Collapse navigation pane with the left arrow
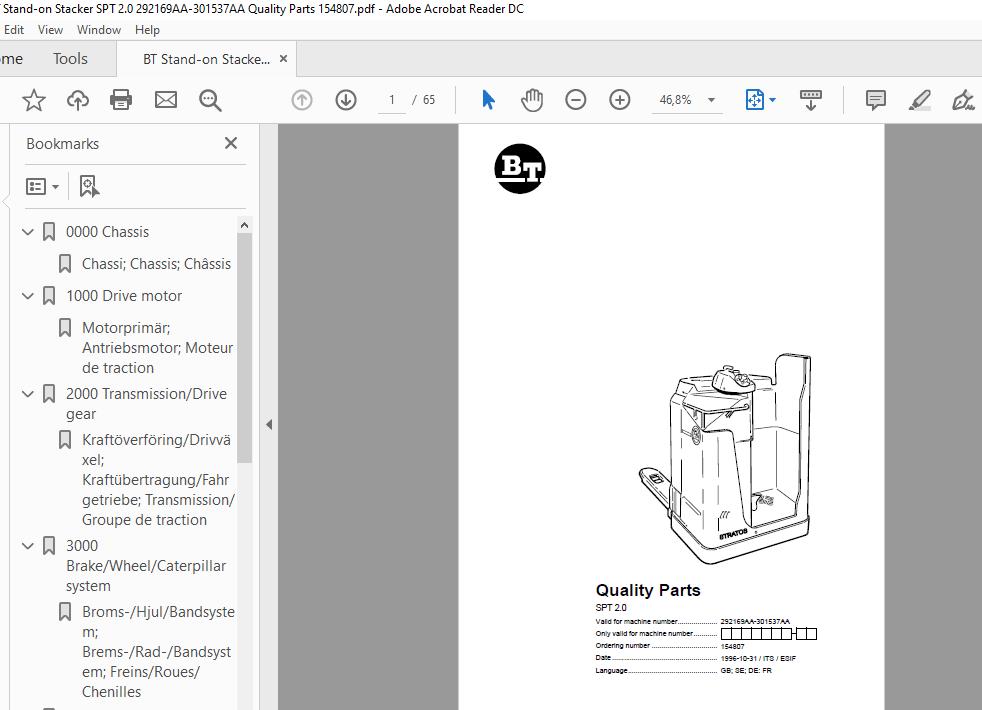 pyautogui.click(x=269, y=424)
